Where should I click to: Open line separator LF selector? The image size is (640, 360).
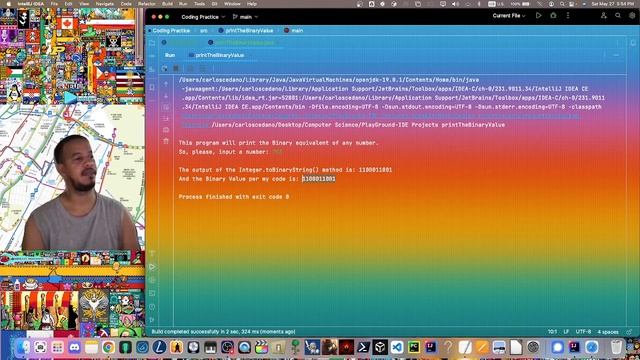[x=566, y=332]
